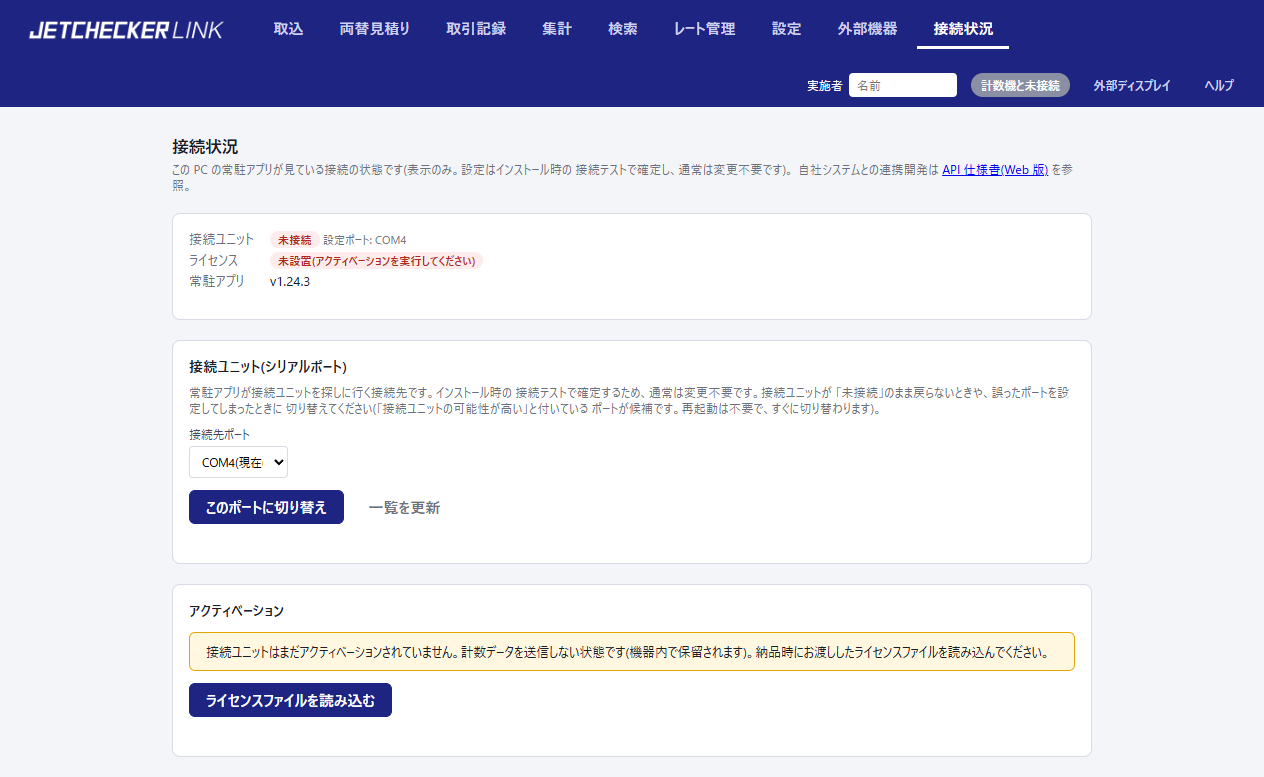Click the JETCHECKER LINK logo
The height and width of the screenshot is (777, 1264).
126,30
